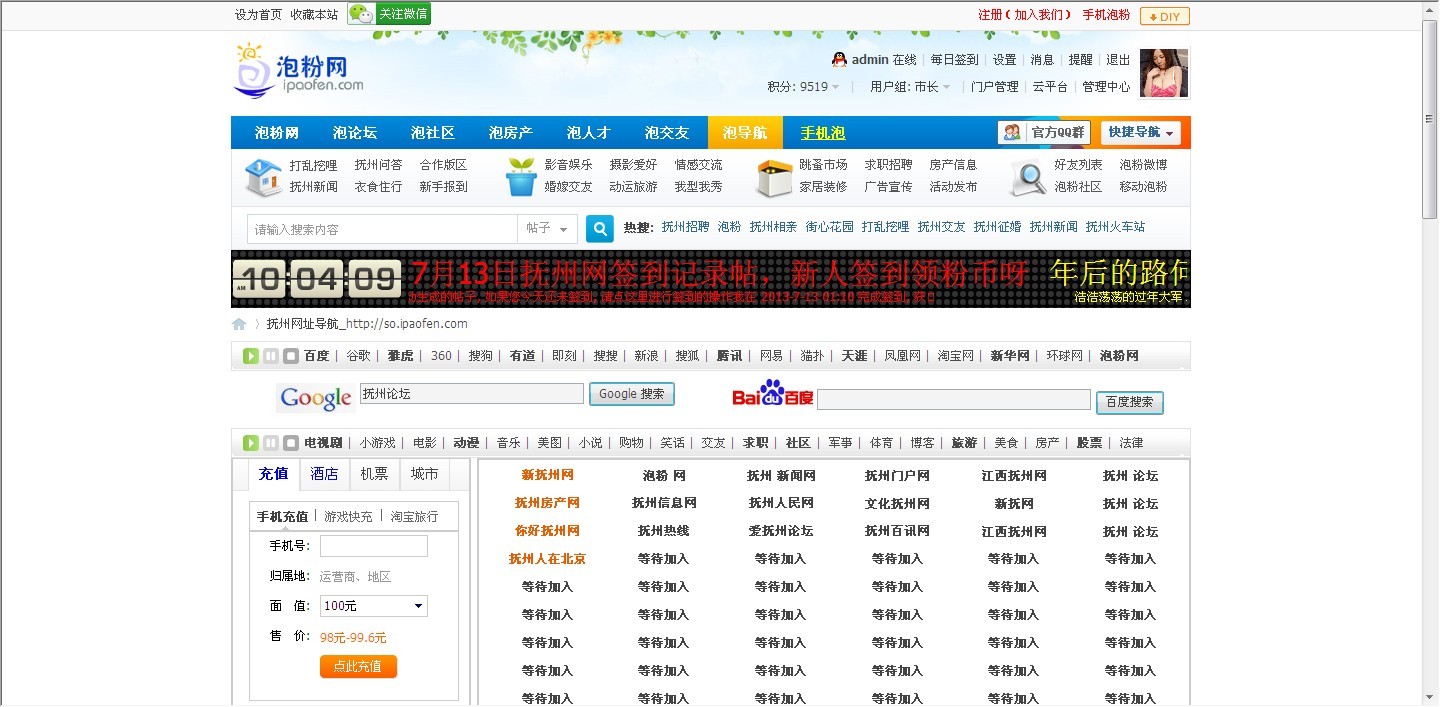Click the Baidu 百度 logo
Screen dimensions: 1440x707
pyautogui.click(x=772, y=395)
